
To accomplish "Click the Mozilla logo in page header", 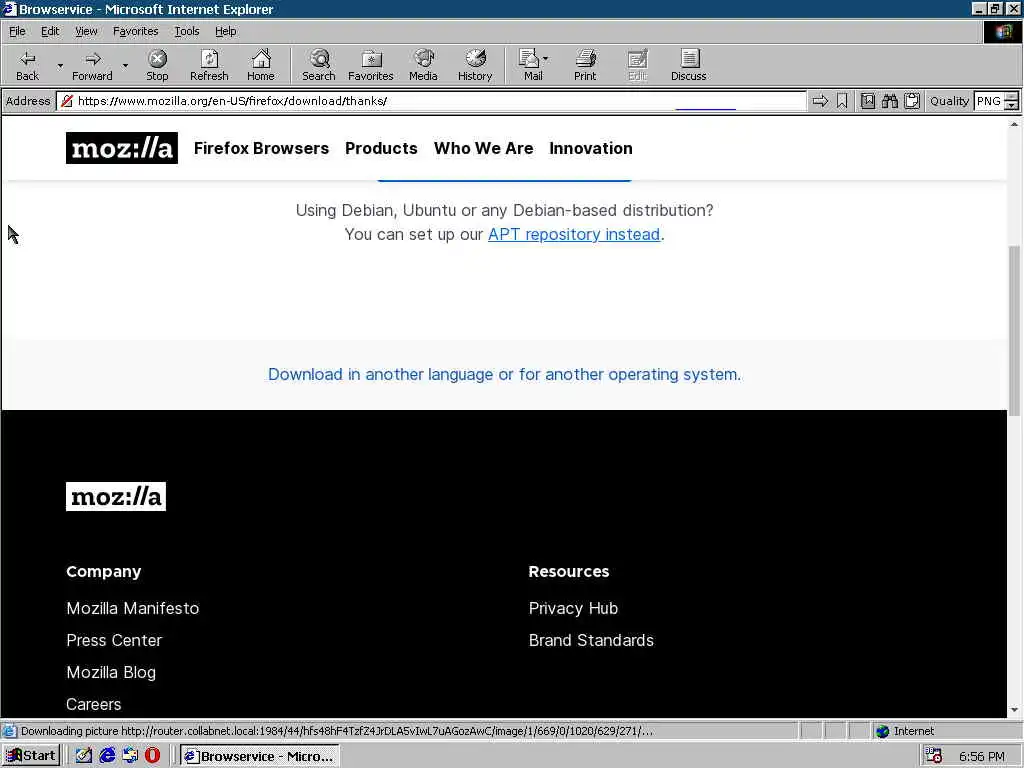I will pyautogui.click(x=121, y=148).
